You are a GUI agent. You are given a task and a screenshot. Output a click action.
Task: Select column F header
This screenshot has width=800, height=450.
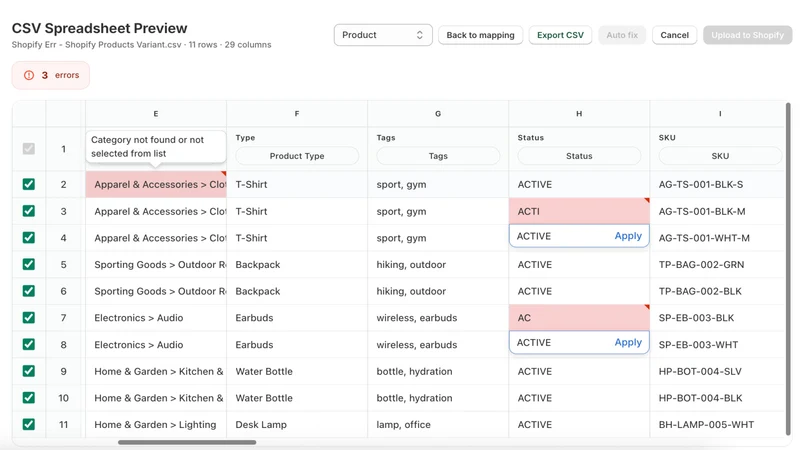pyautogui.click(x=297, y=114)
